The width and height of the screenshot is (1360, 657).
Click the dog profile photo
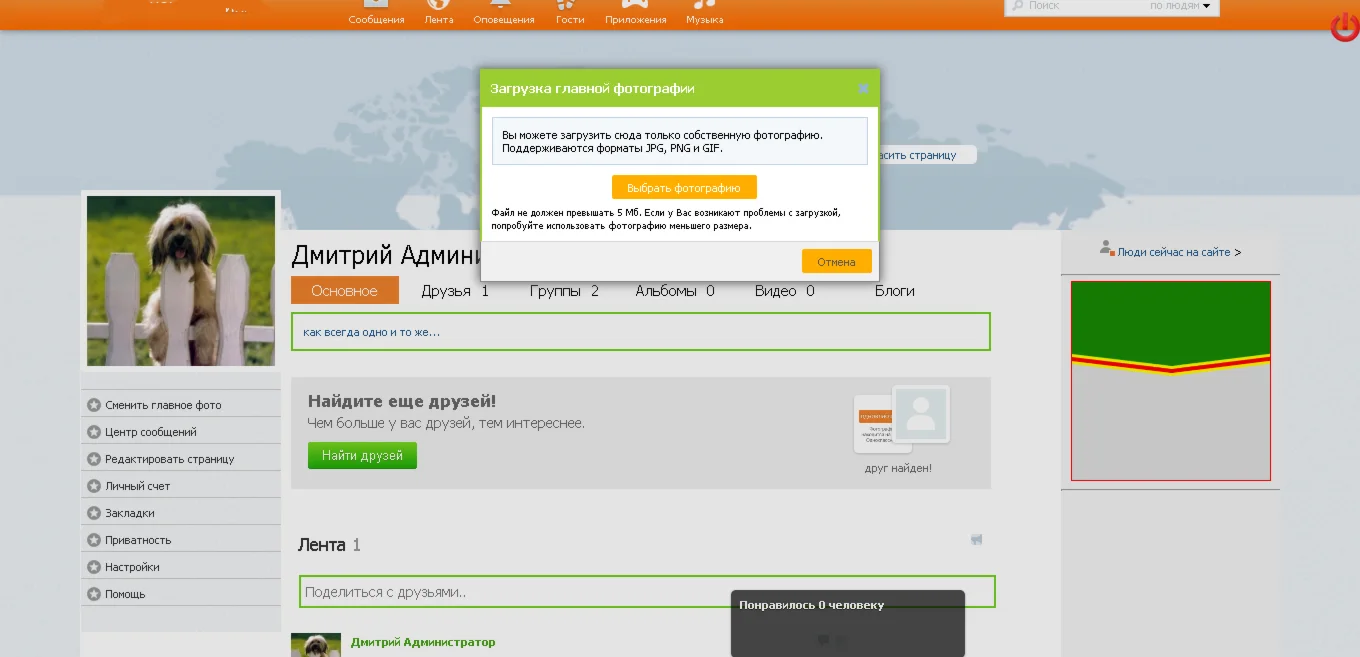(181, 280)
